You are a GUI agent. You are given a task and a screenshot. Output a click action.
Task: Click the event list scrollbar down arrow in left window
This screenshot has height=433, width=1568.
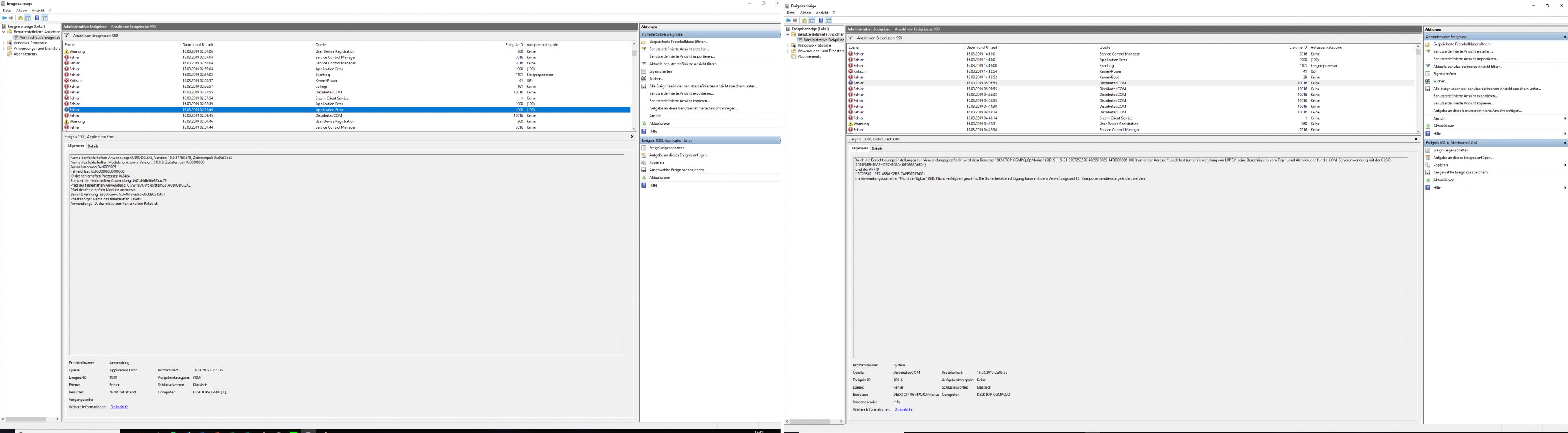pyautogui.click(x=634, y=128)
